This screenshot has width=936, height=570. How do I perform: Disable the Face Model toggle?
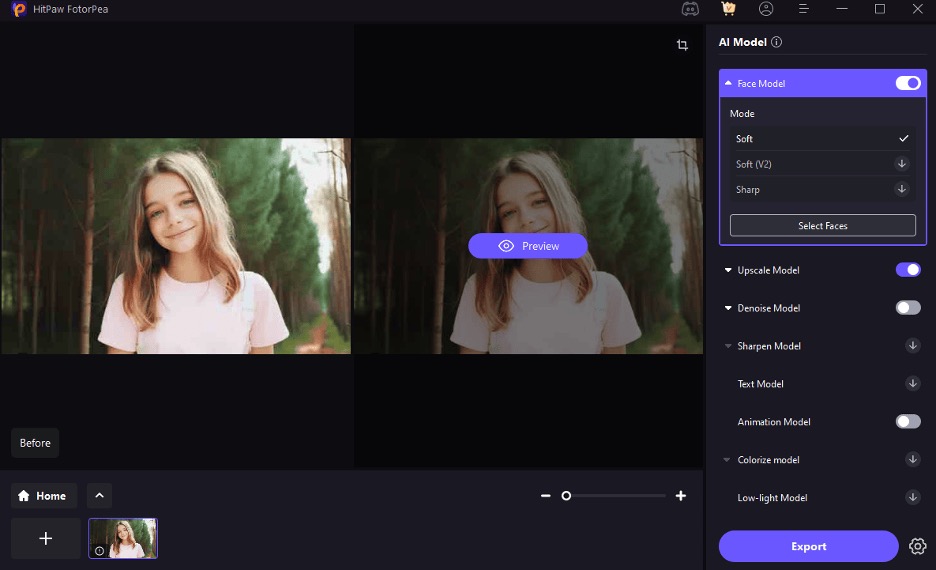[x=908, y=83]
